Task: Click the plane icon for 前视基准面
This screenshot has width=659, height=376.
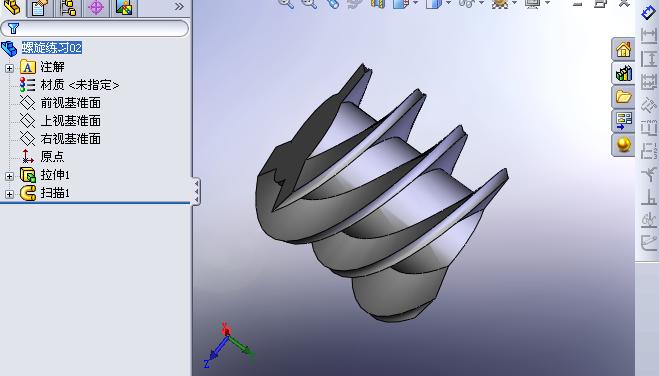Action: 28,103
